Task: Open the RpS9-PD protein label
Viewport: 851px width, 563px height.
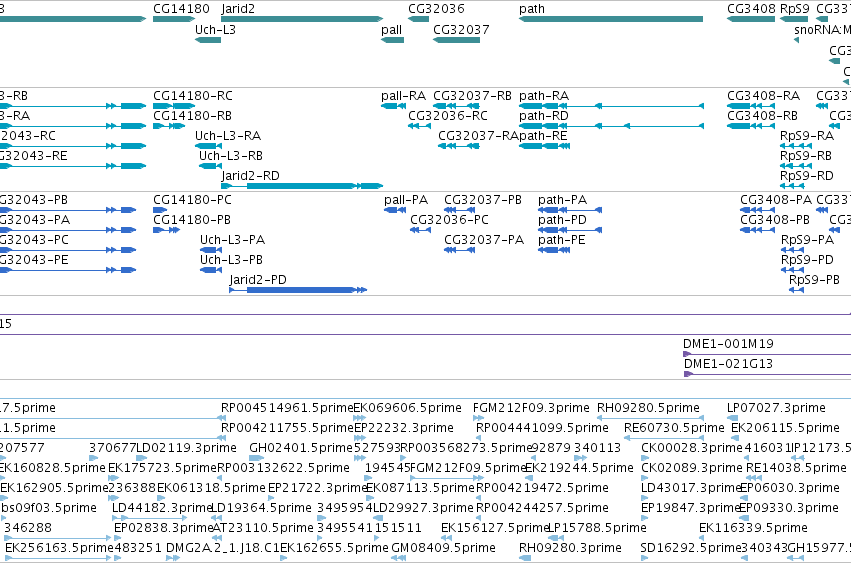Action: (807, 260)
